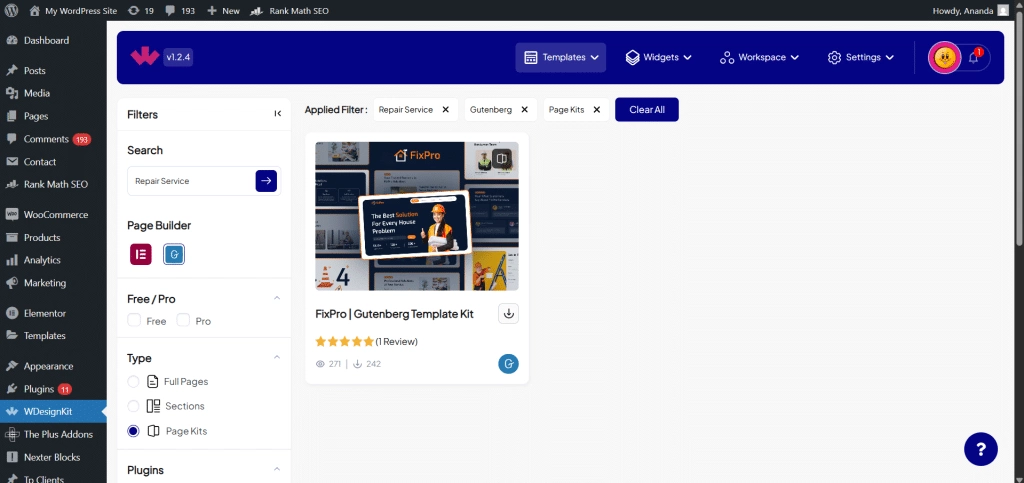Check the Pro checkbox

click(x=183, y=320)
